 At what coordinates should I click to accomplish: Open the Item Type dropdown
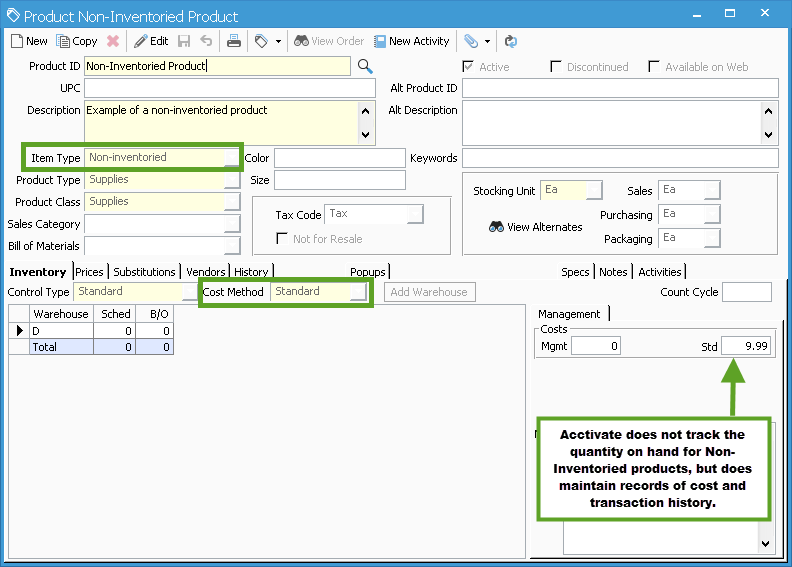click(231, 158)
